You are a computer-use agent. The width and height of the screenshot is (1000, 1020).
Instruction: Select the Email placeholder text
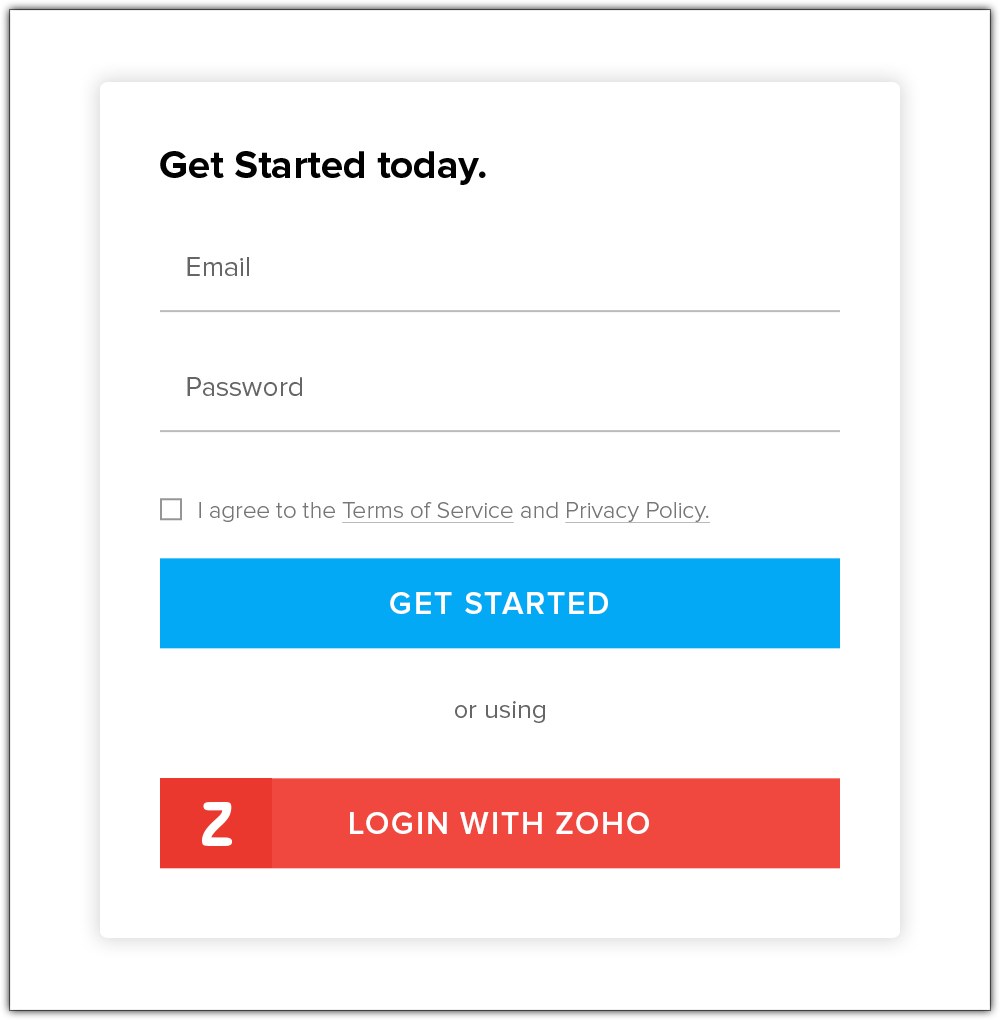[218, 267]
